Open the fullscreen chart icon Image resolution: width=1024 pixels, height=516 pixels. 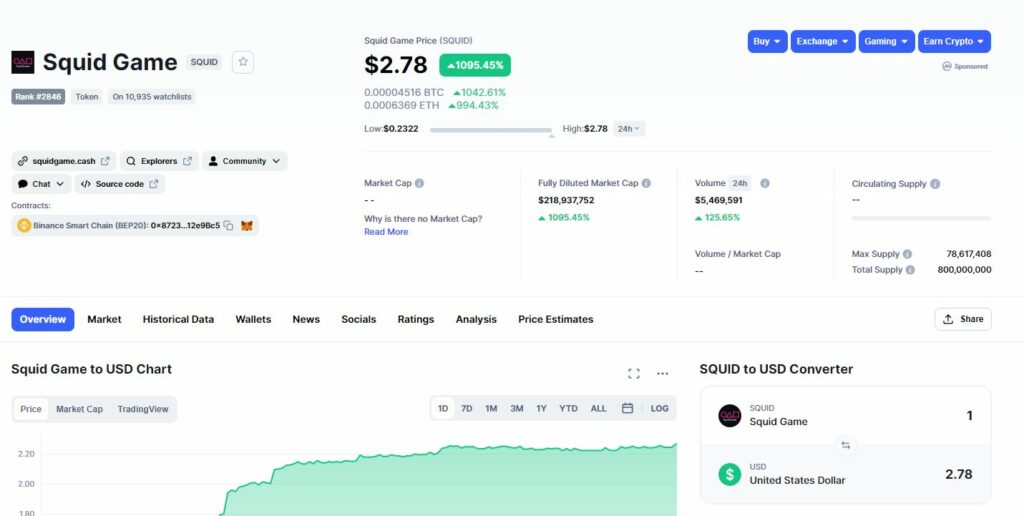[x=633, y=374]
